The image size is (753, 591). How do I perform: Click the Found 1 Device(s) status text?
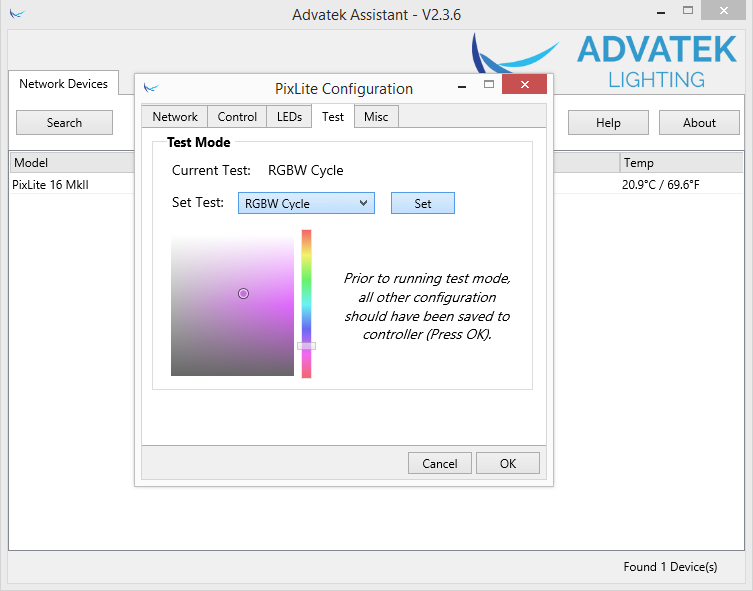pyautogui.click(x=670, y=567)
